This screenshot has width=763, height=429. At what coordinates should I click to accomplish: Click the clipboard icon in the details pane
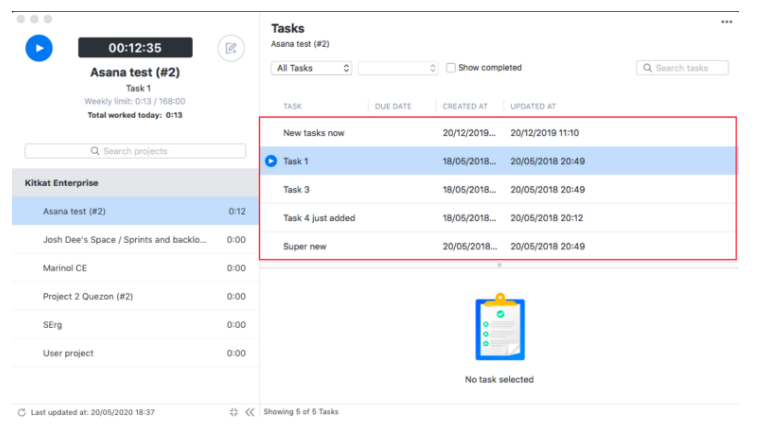pyautogui.click(x=499, y=329)
